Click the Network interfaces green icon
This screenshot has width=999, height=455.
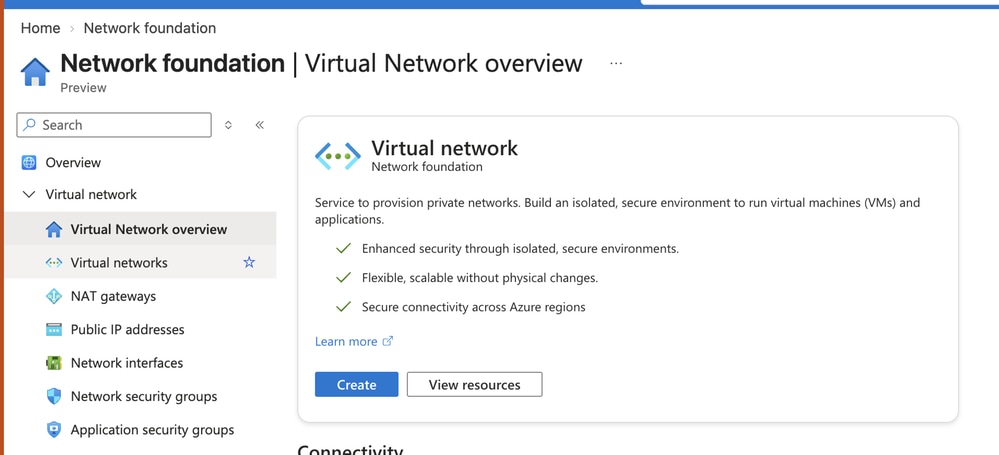(54, 363)
